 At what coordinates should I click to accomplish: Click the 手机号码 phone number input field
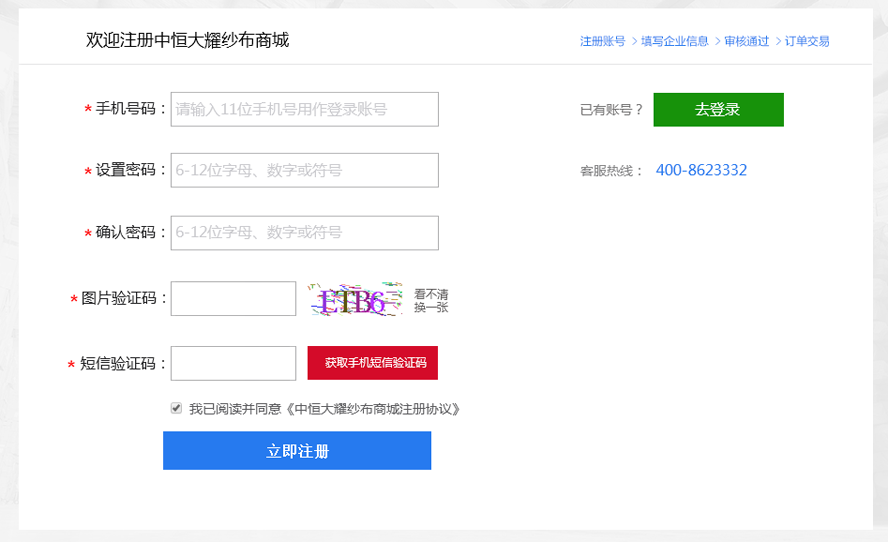click(x=305, y=109)
